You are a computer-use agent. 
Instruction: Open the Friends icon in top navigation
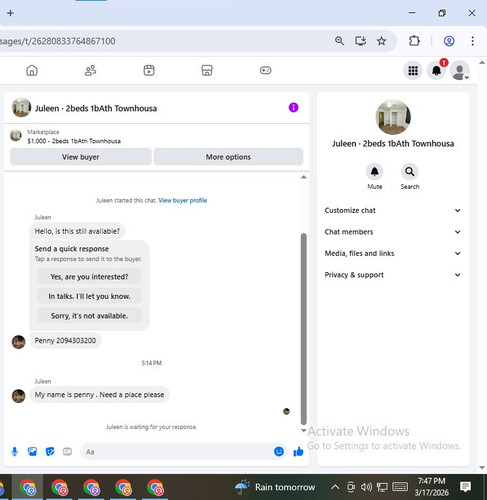[90, 70]
